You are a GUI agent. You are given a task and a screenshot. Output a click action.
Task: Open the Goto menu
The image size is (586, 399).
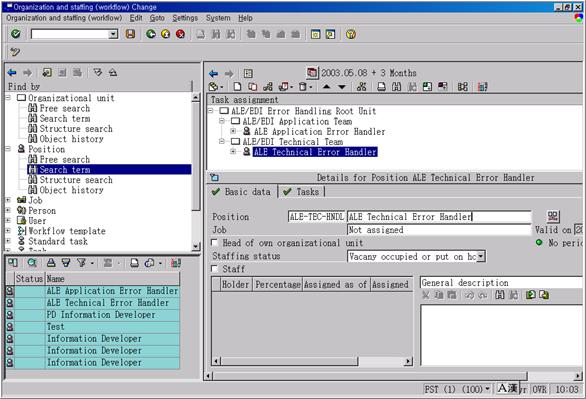[x=157, y=18]
